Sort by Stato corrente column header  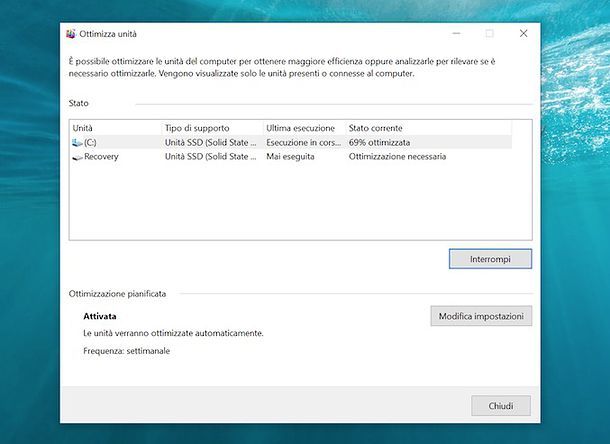(428, 128)
